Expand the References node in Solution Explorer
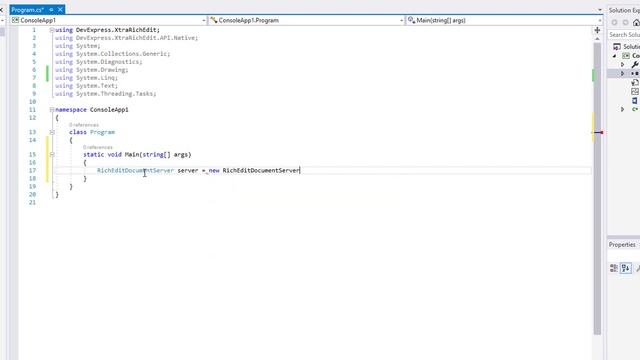The width and height of the screenshot is (640, 360). 622,73
